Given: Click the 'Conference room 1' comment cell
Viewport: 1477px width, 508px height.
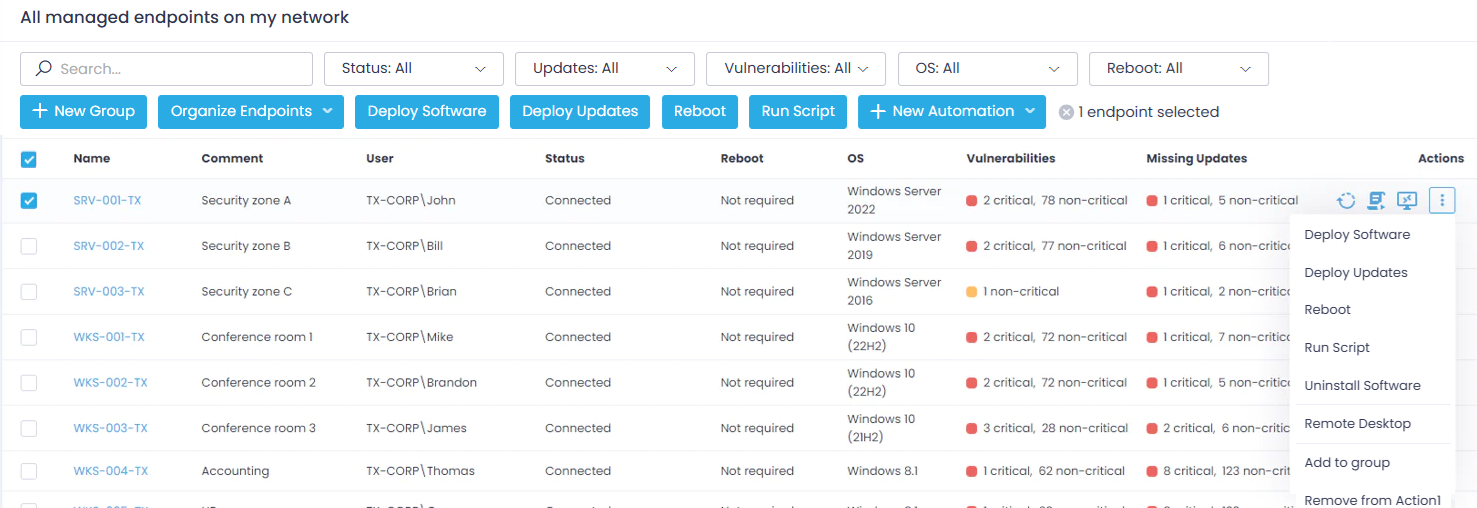Looking at the screenshot, I should click(x=257, y=337).
